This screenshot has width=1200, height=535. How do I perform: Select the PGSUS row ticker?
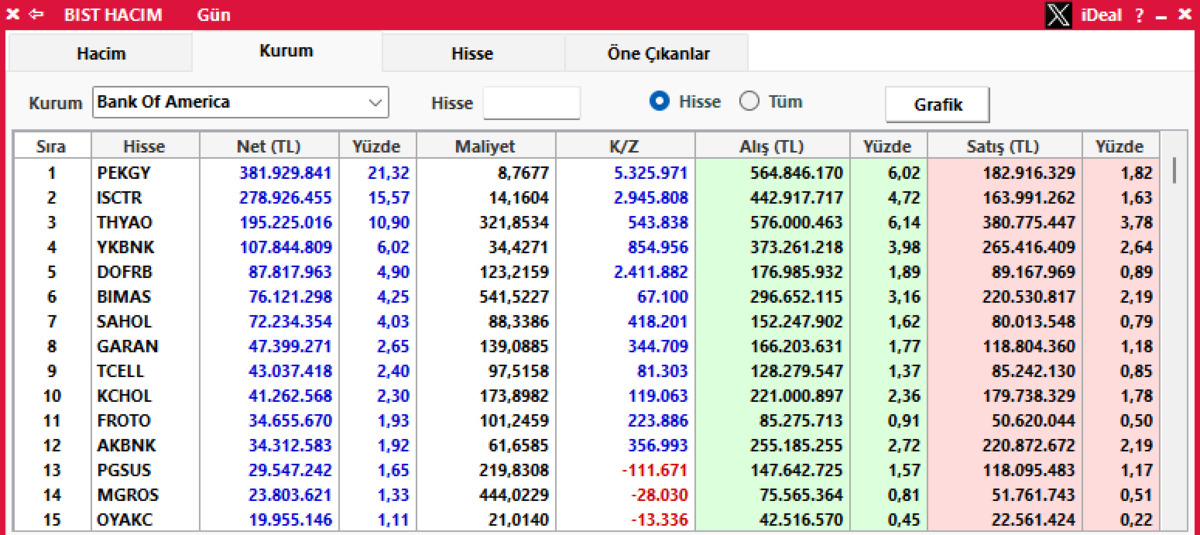[x=124, y=470]
